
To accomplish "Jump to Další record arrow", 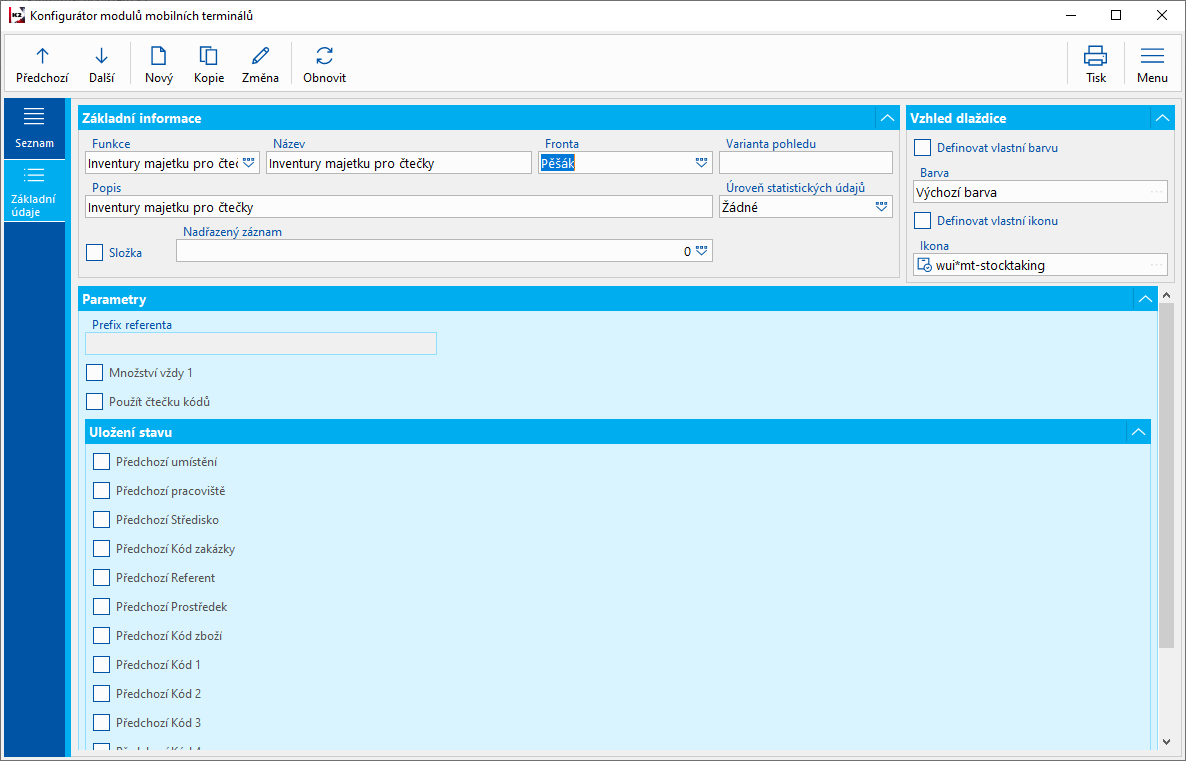I will [x=101, y=64].
